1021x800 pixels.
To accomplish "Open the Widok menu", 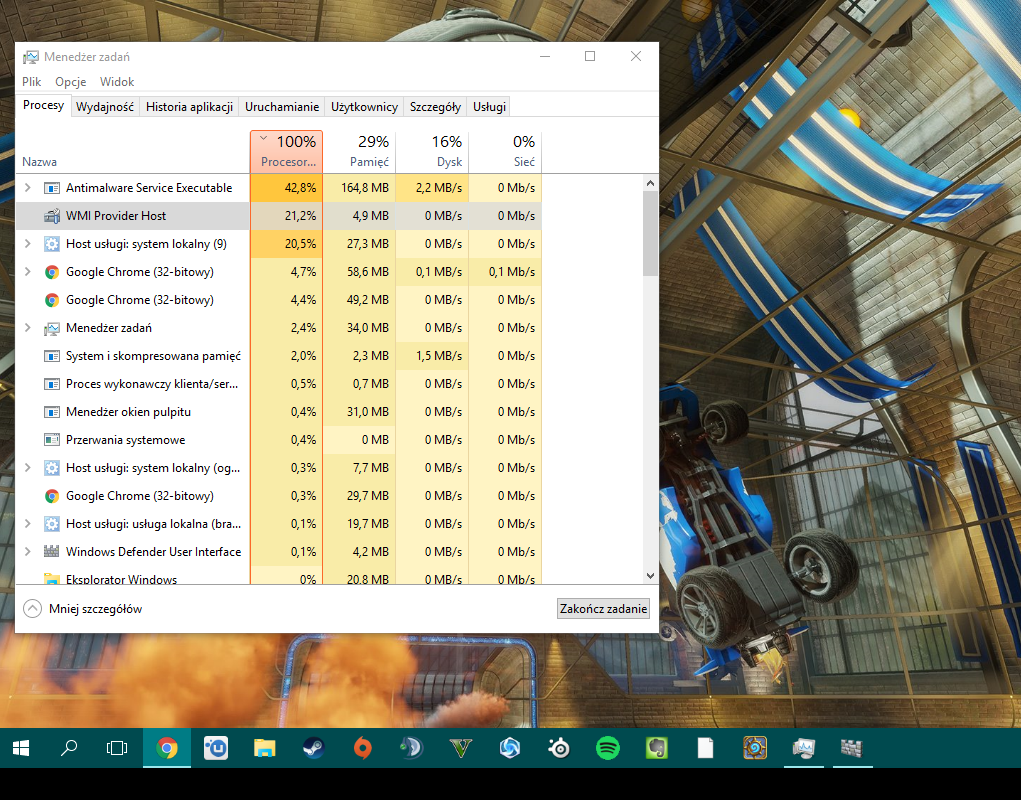I will coord(117,82).
